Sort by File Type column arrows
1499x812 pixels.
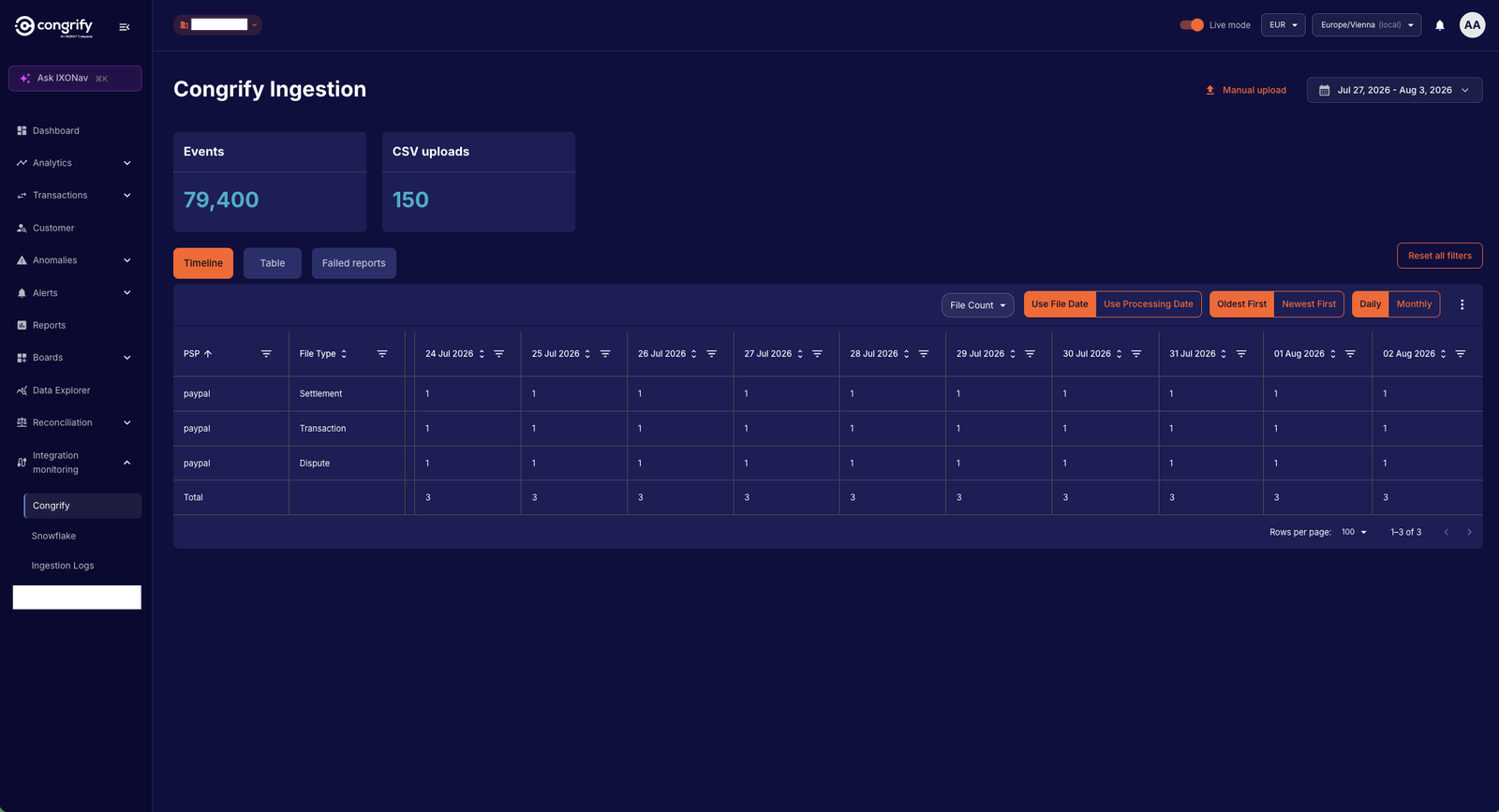[x=344, y=354]
